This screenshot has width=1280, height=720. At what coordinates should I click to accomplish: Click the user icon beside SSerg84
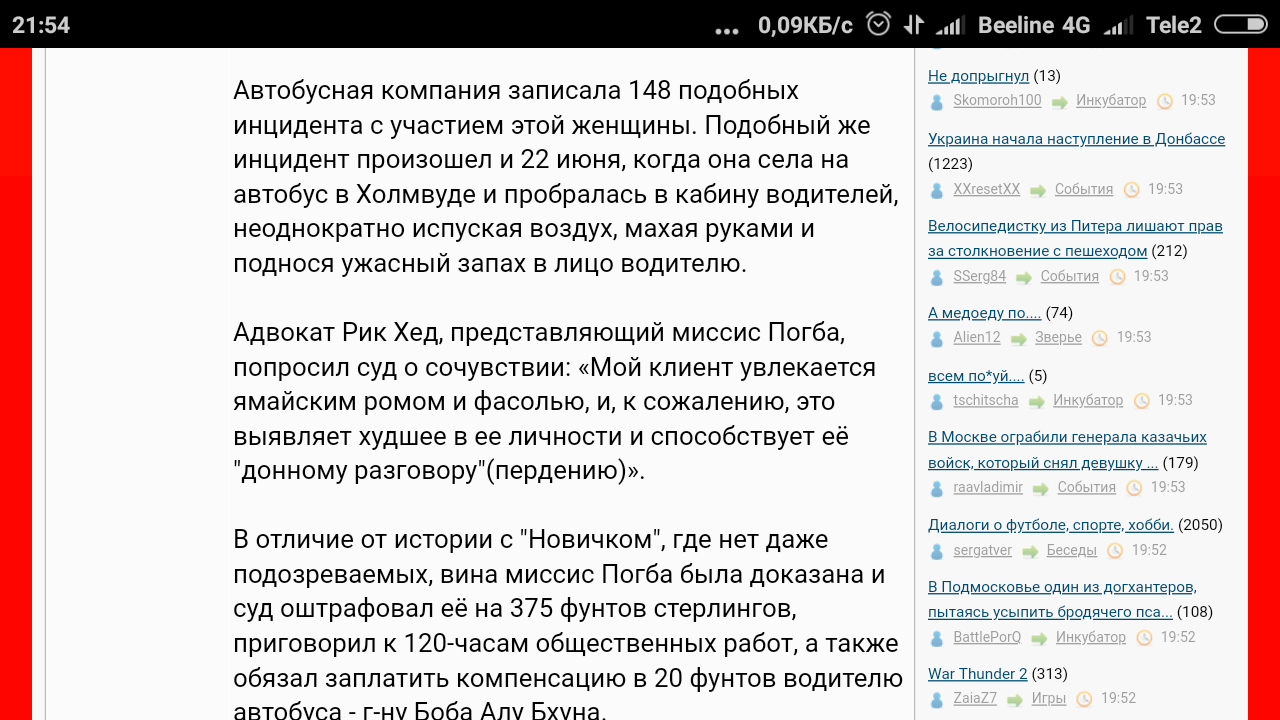[x=937, y=277]
